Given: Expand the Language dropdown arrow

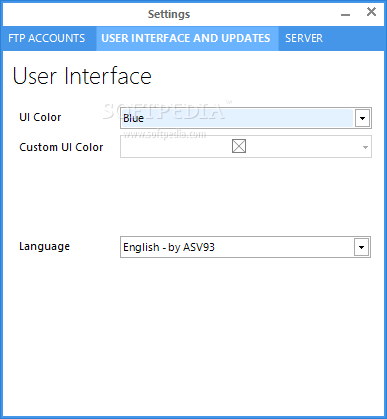Looking at the screenshot, I should [361, 247].
